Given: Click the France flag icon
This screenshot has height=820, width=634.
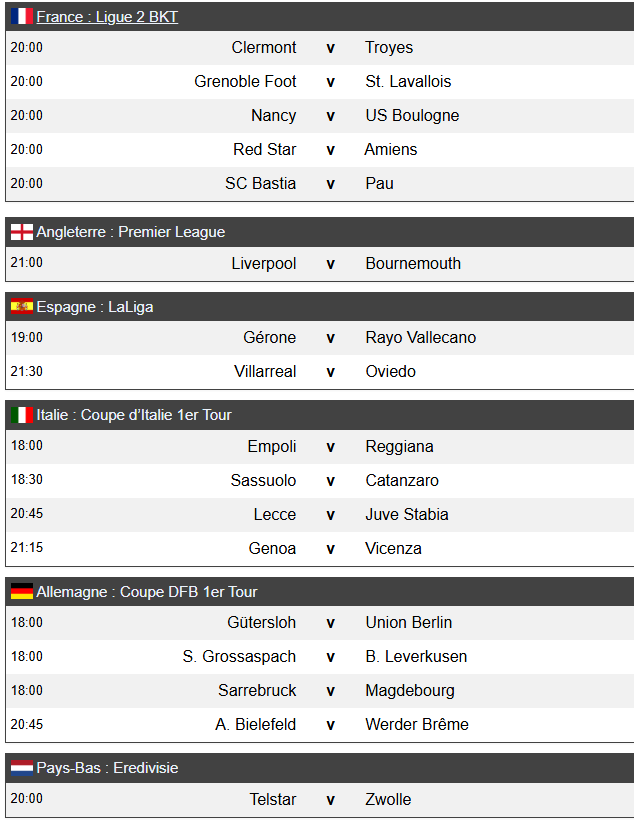Looking at the screenshot, I should 22,16.
